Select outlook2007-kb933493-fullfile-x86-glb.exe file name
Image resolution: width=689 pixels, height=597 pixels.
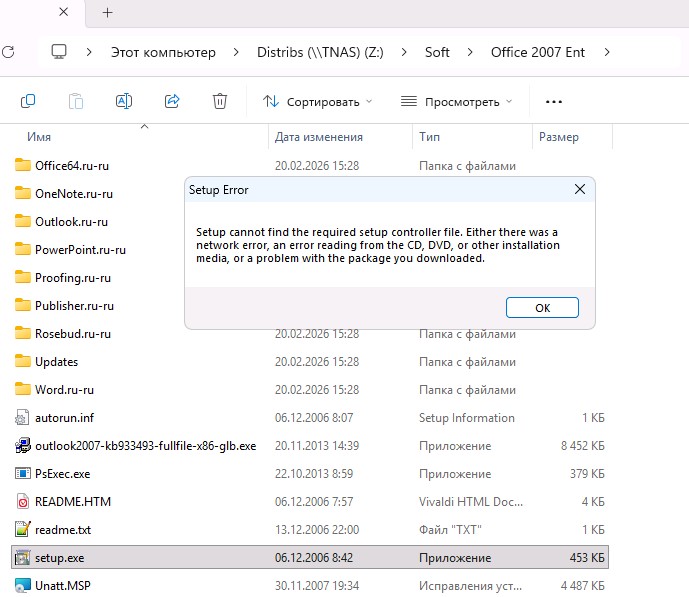[x=145, y=446]
